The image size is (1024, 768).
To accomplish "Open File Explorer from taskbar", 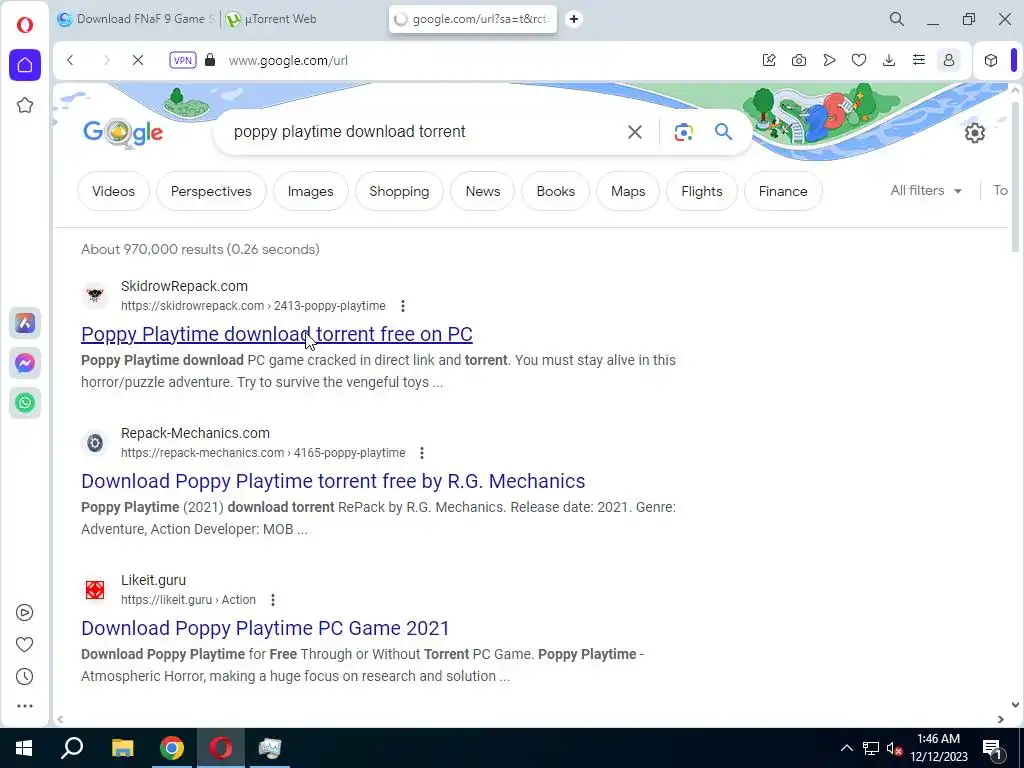I will pyautogui.click(x=122, y=748).
